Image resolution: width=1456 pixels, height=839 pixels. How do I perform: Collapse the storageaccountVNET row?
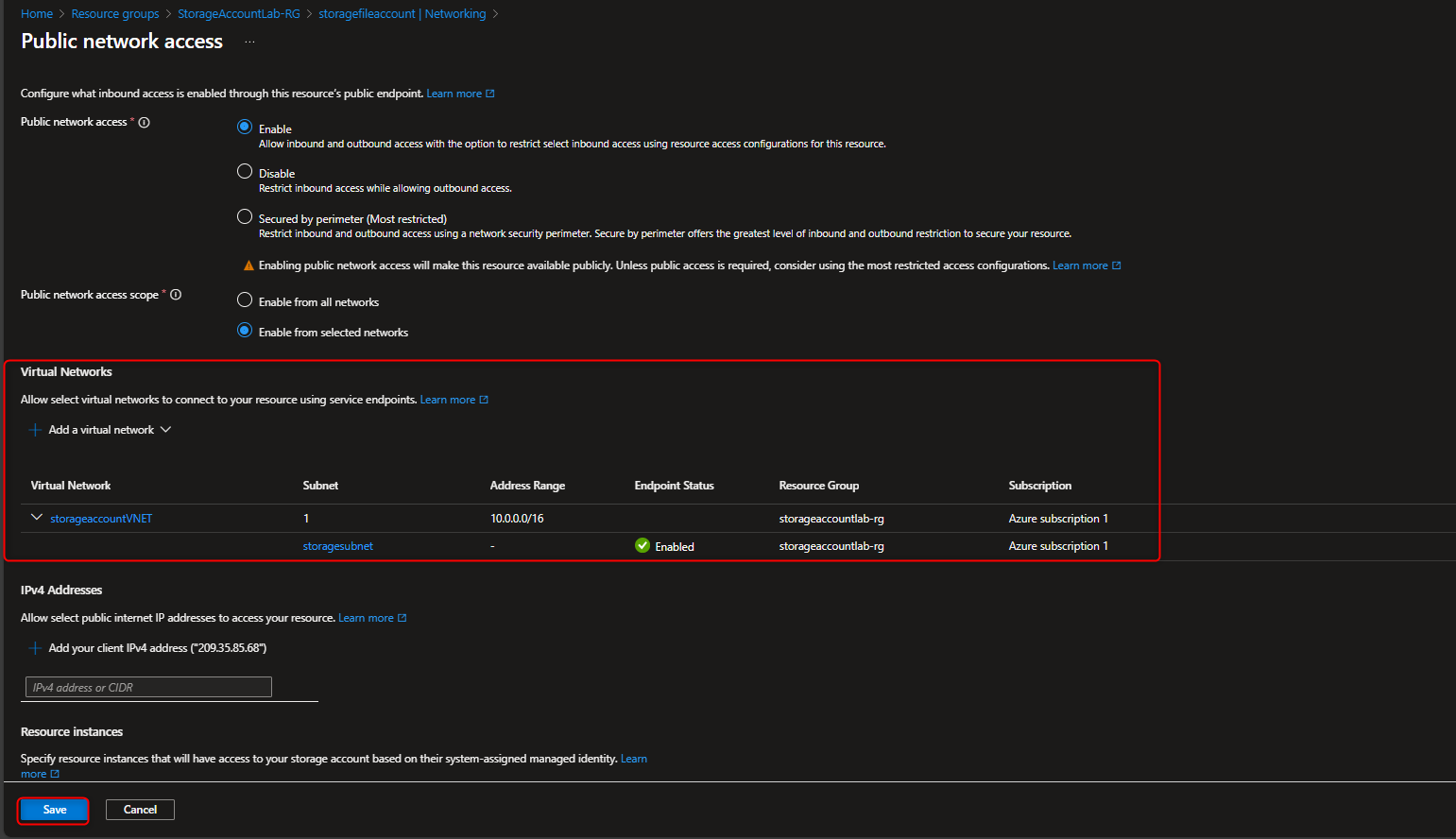(x=36, y=517)
